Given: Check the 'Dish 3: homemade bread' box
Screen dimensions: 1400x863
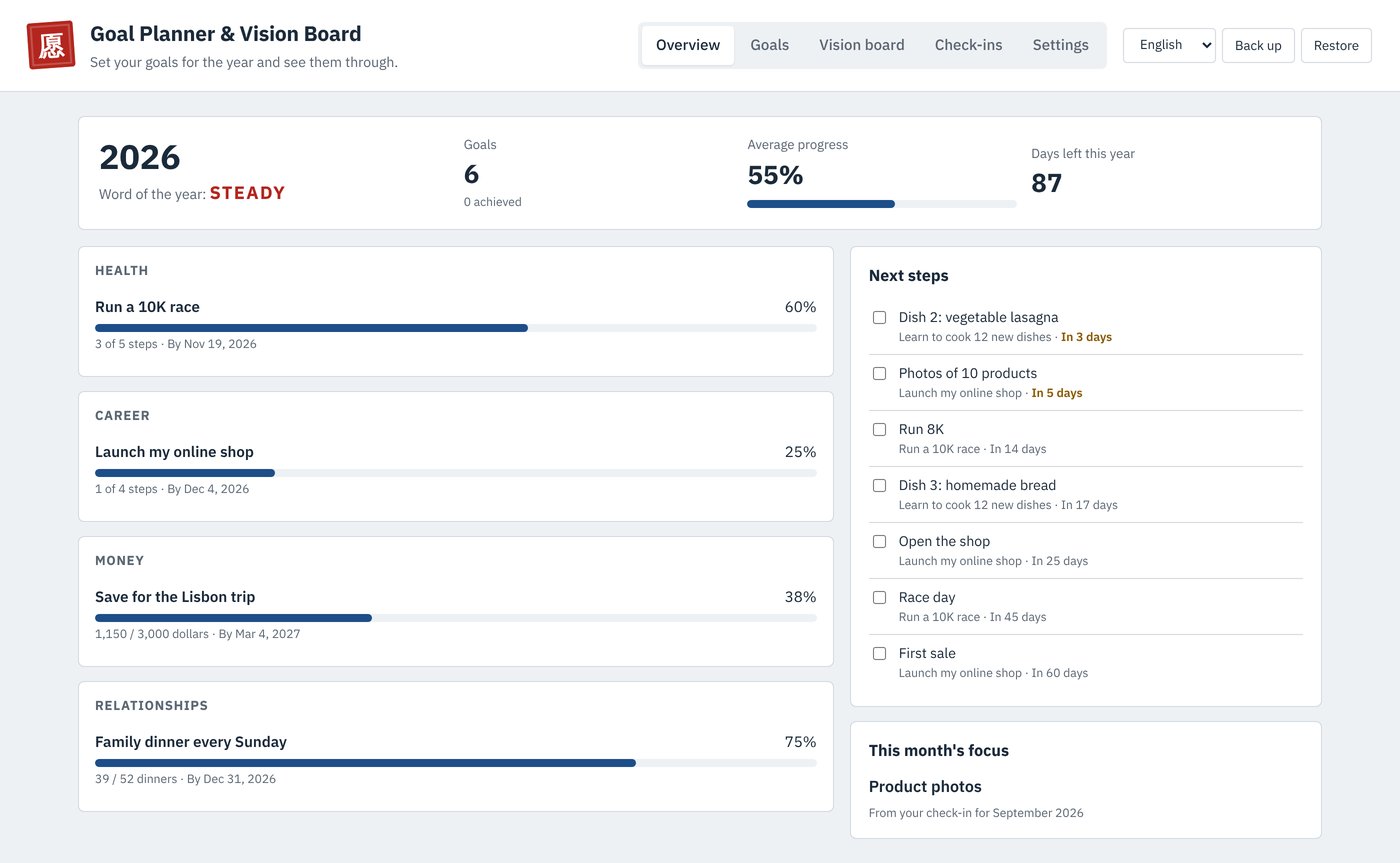Looking at the screenshot, I should [x=880, y=485].
